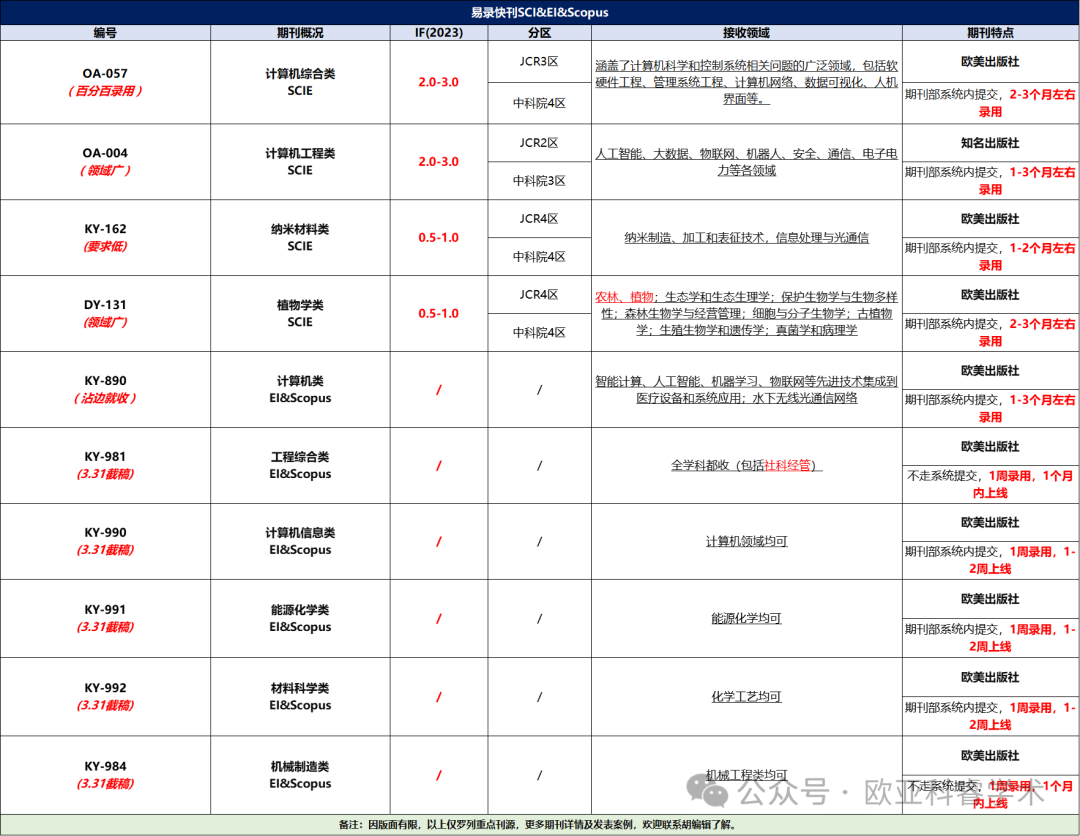Viewport: 1080px width, 836px height.
Task: Click the 能源化学类 EI&Scopus cell
Action: (300, 618)
